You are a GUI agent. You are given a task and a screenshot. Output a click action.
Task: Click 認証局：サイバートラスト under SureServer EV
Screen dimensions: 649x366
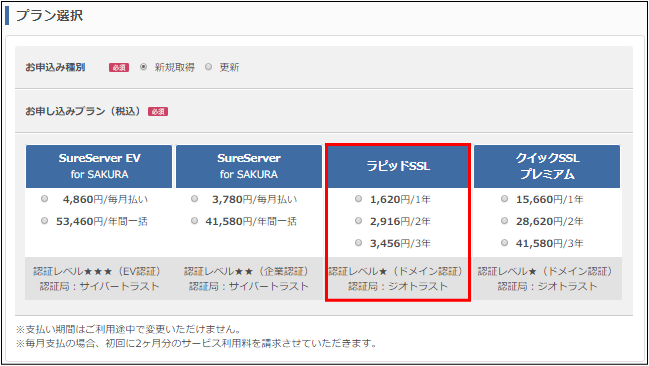(99, 287)
